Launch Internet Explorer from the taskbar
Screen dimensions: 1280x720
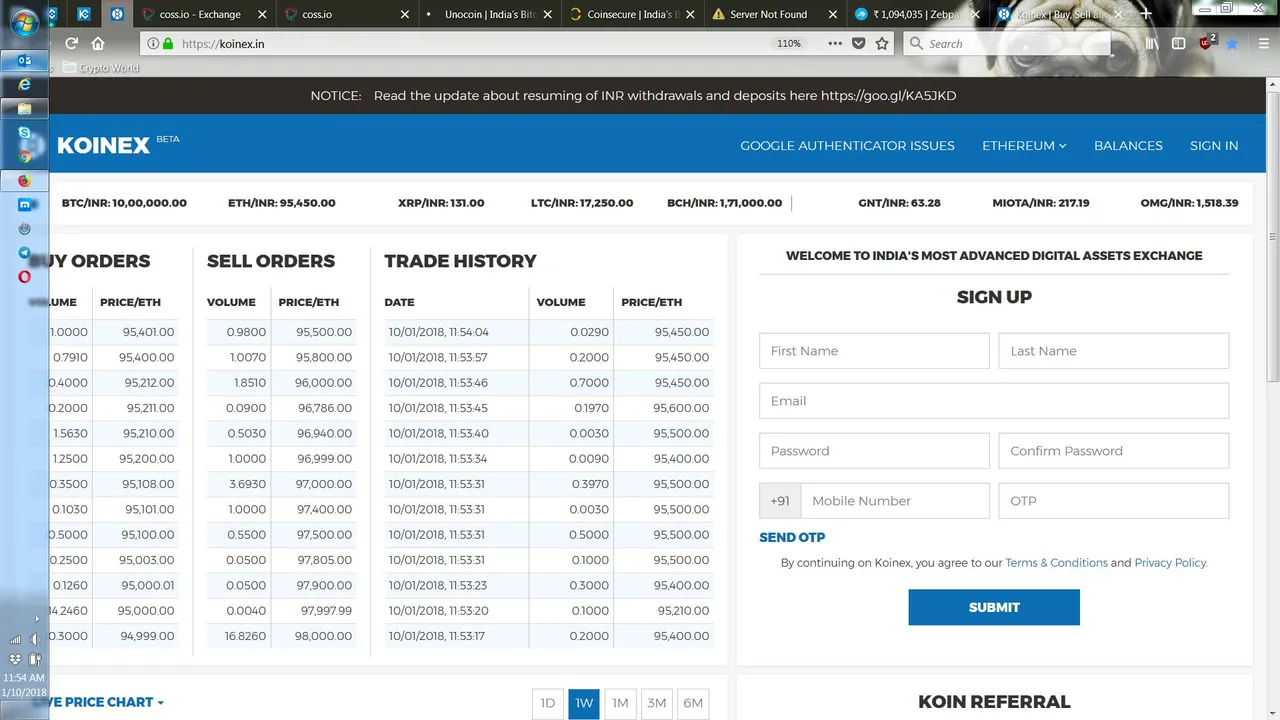click(24, 85)
